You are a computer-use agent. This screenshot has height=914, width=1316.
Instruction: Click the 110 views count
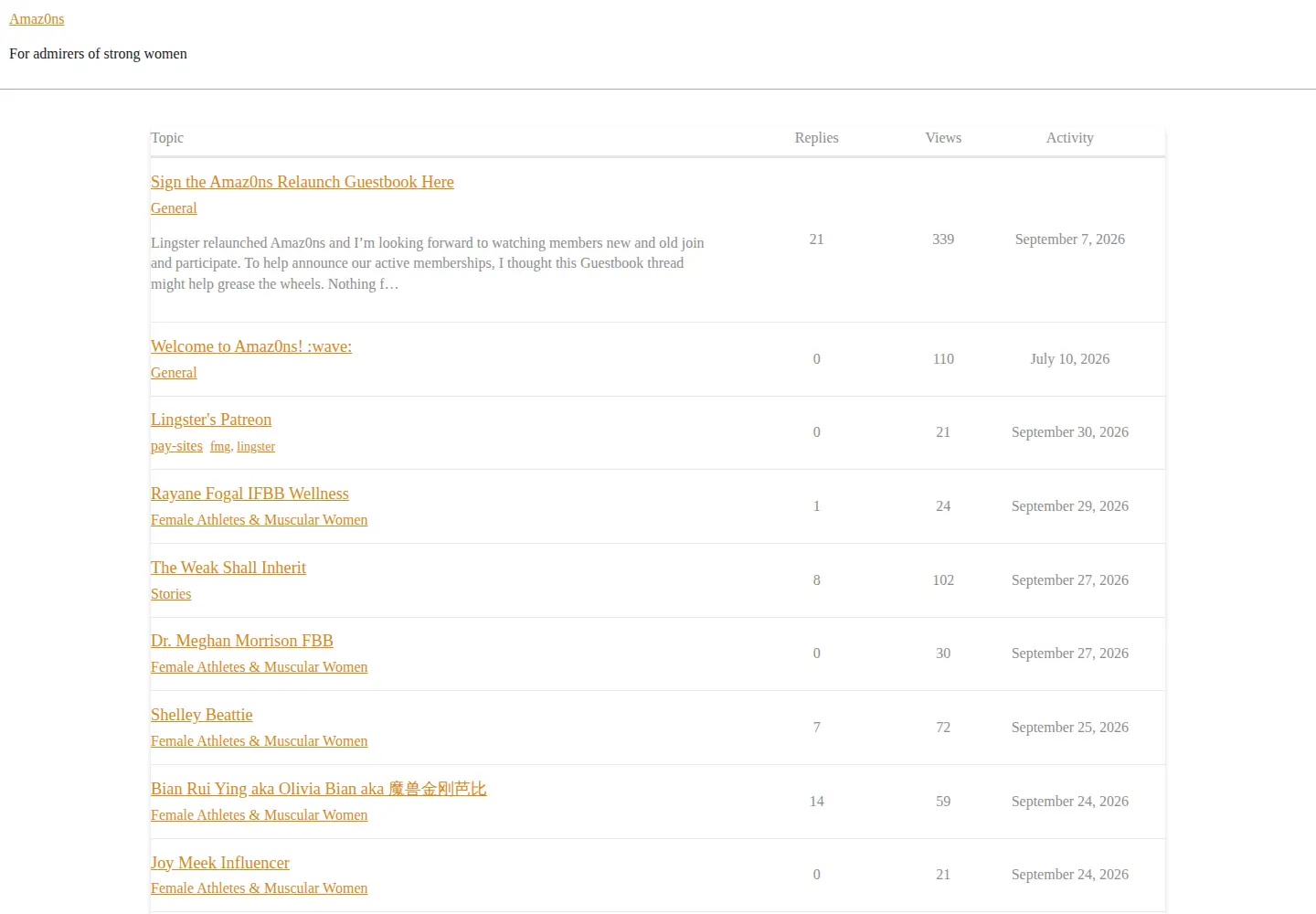pyautogui.click(x=943, y=359)
